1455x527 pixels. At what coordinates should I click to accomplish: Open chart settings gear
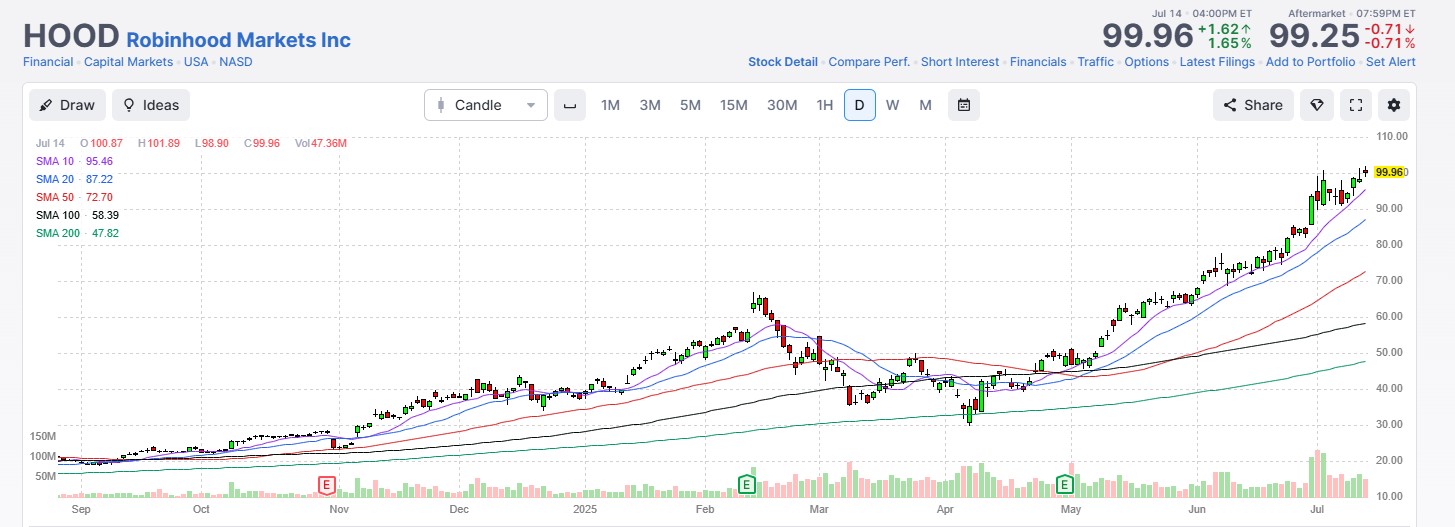[x=1394, y=105]
